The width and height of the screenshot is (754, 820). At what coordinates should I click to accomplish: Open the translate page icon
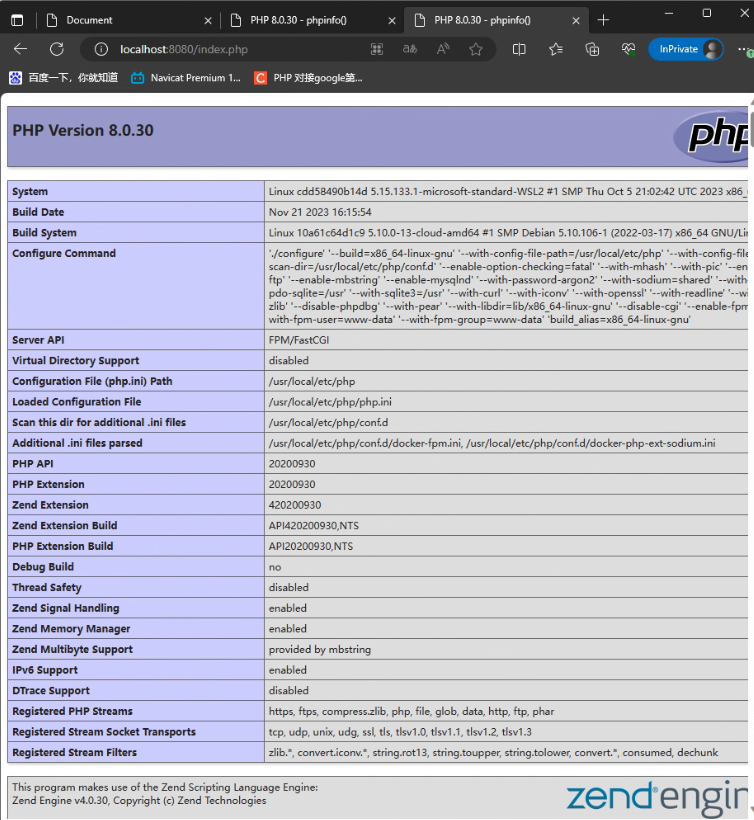click(410, 49)
